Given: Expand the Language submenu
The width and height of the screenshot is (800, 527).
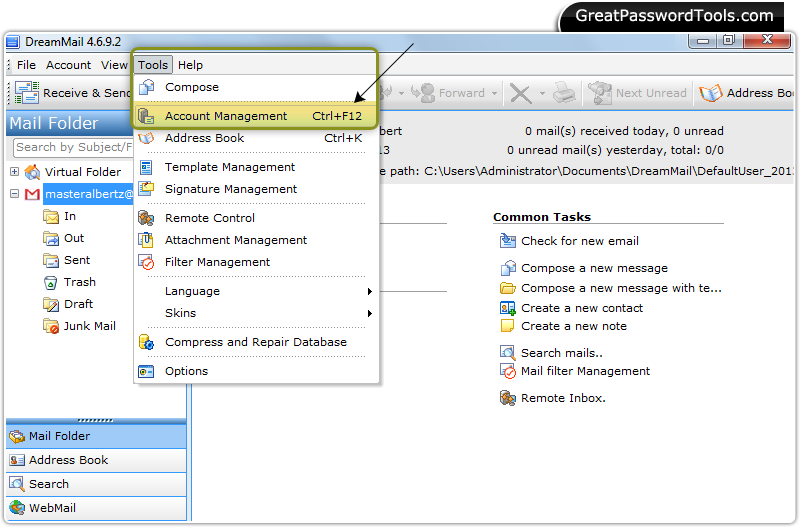Looking at the screenshot, I should pyautogui.click(x=256, y=291).
